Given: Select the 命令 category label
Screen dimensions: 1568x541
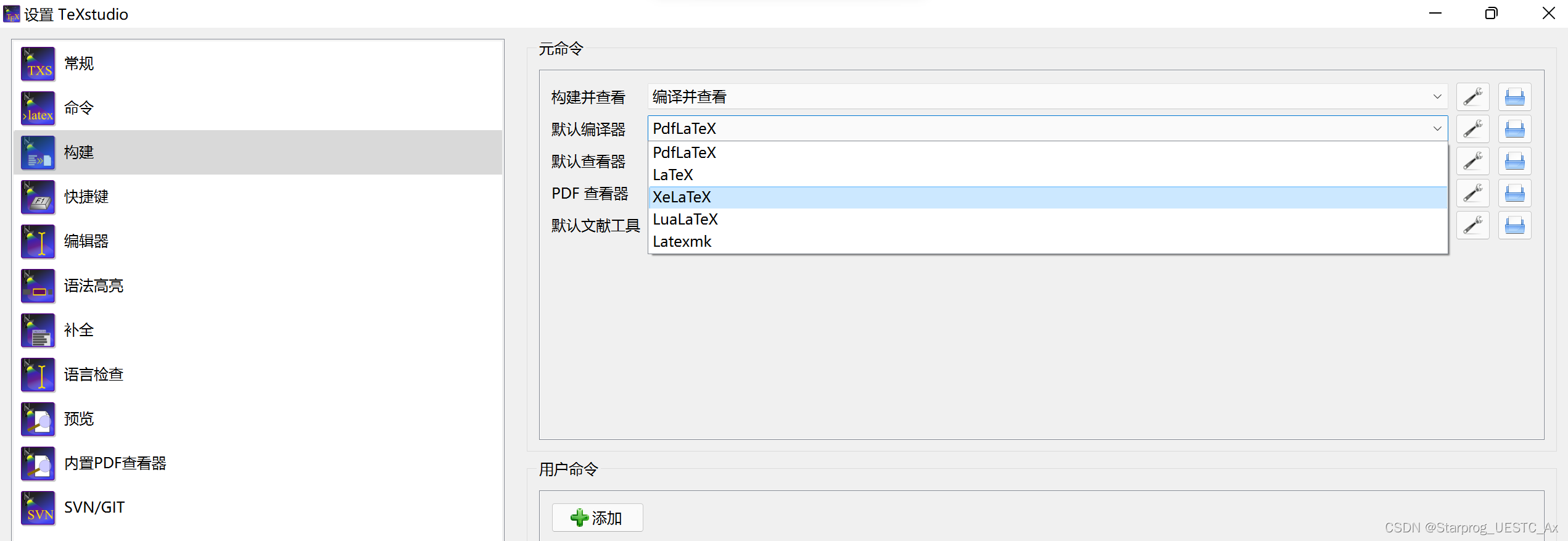Looking at the screenshot, I should coord(79,108).
